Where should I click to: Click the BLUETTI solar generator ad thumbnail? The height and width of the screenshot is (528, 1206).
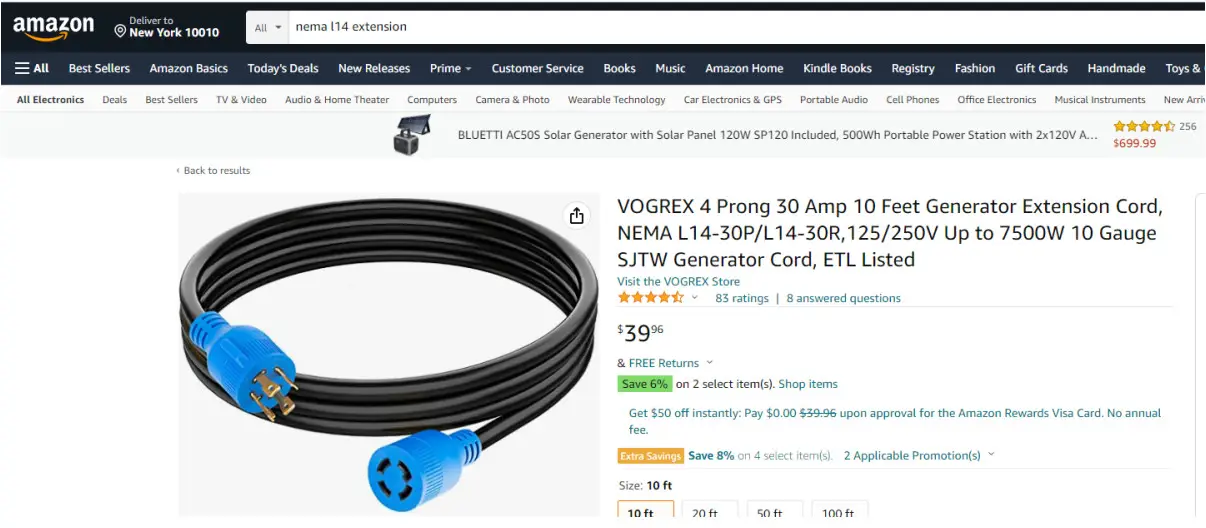[x=413, y=135]
